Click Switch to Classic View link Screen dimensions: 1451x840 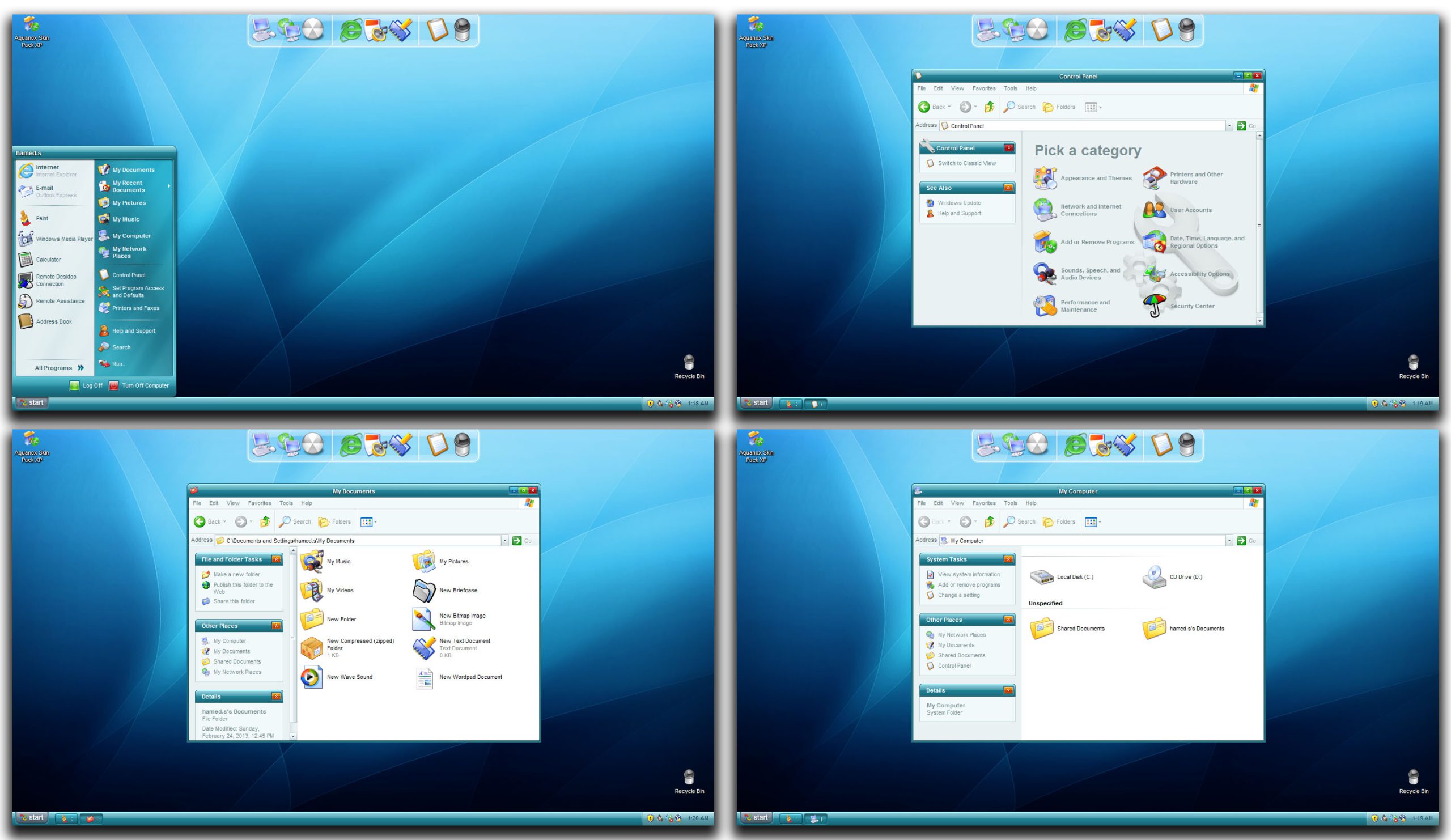coord(966,163)
